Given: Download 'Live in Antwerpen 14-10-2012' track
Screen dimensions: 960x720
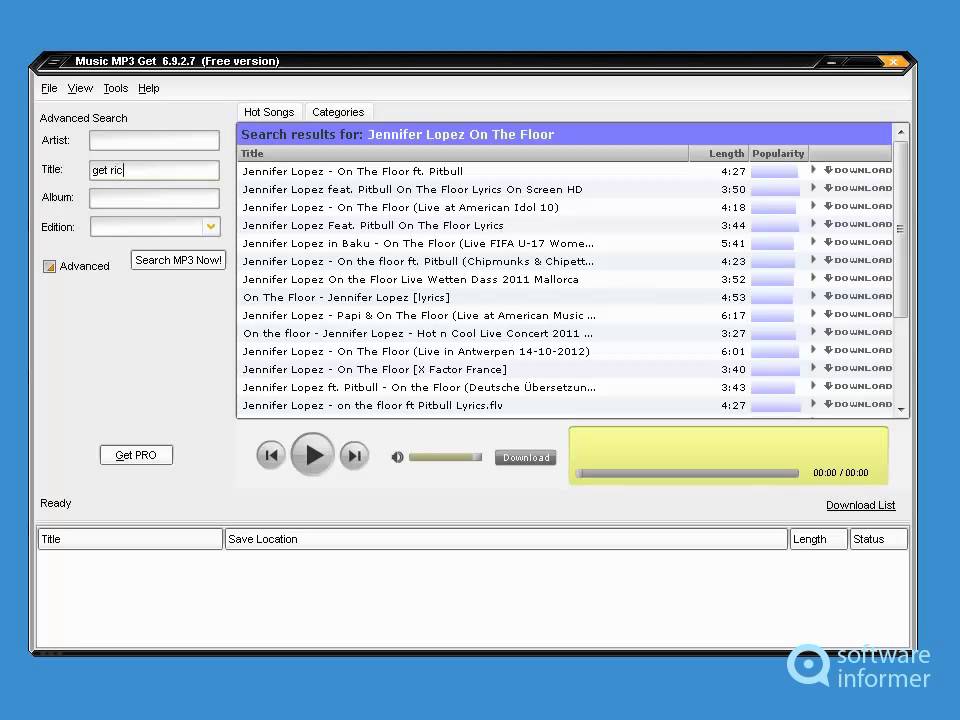Looking at the screenshot, I should (858, 350).
